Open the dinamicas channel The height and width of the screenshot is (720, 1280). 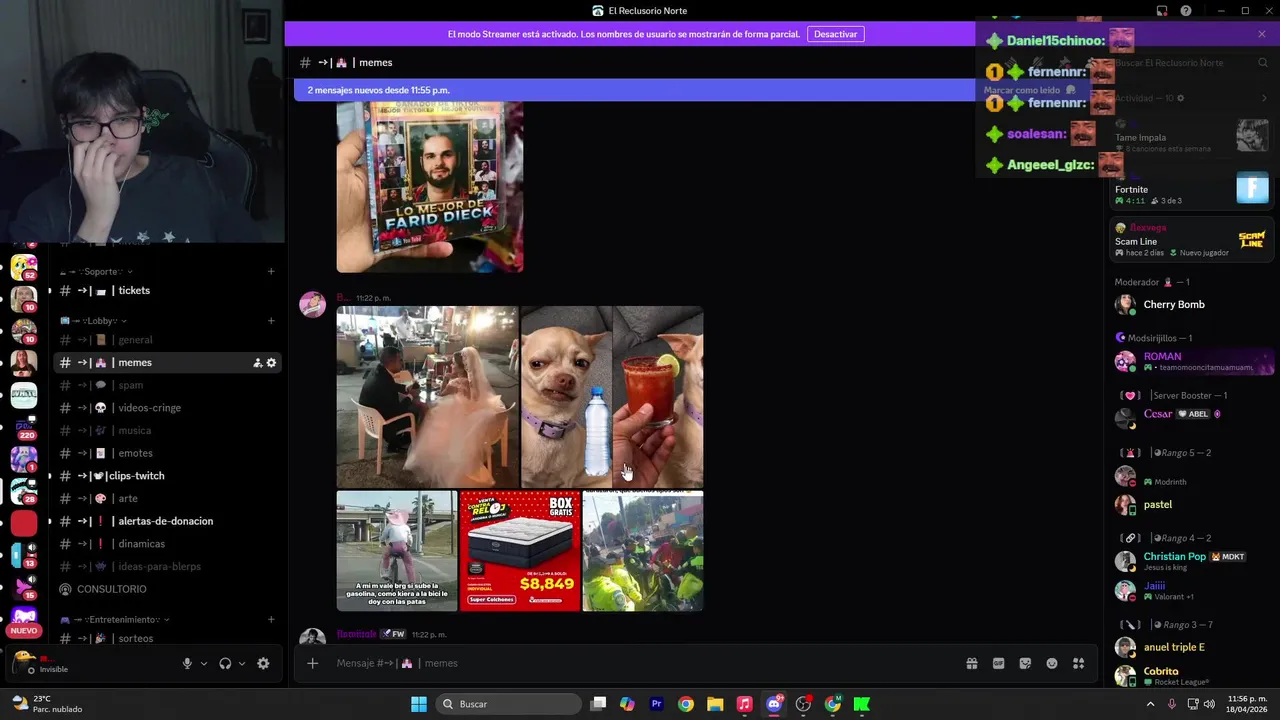coord(168,544)
